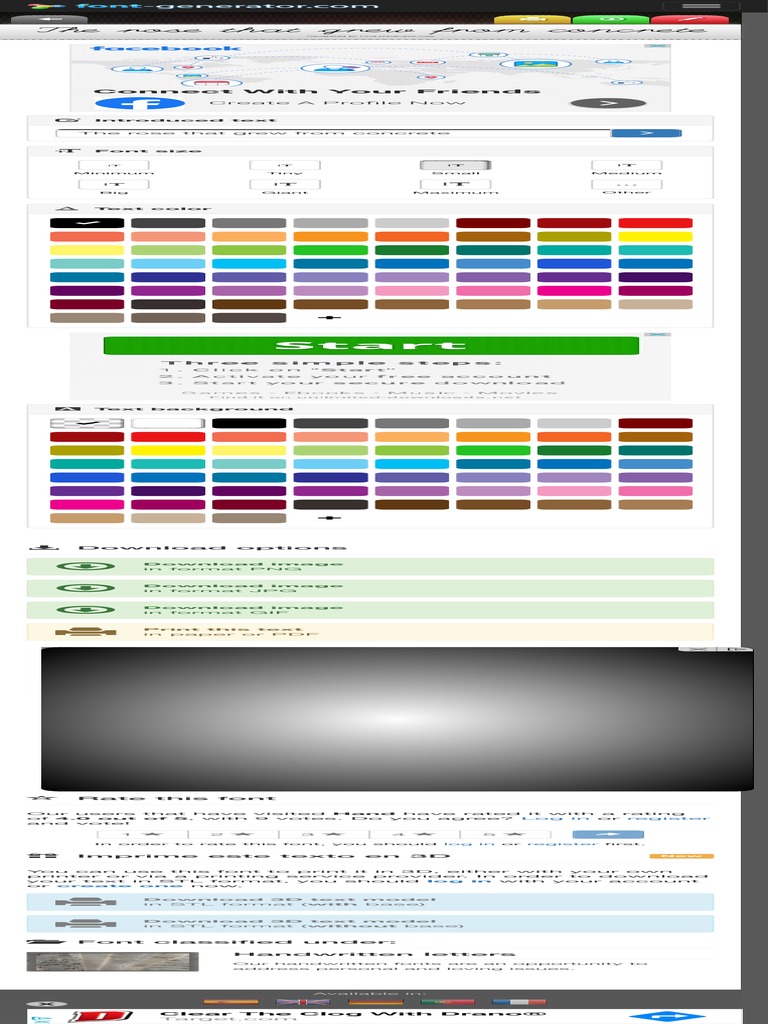Select Minimum font size

tap(114, 166)
